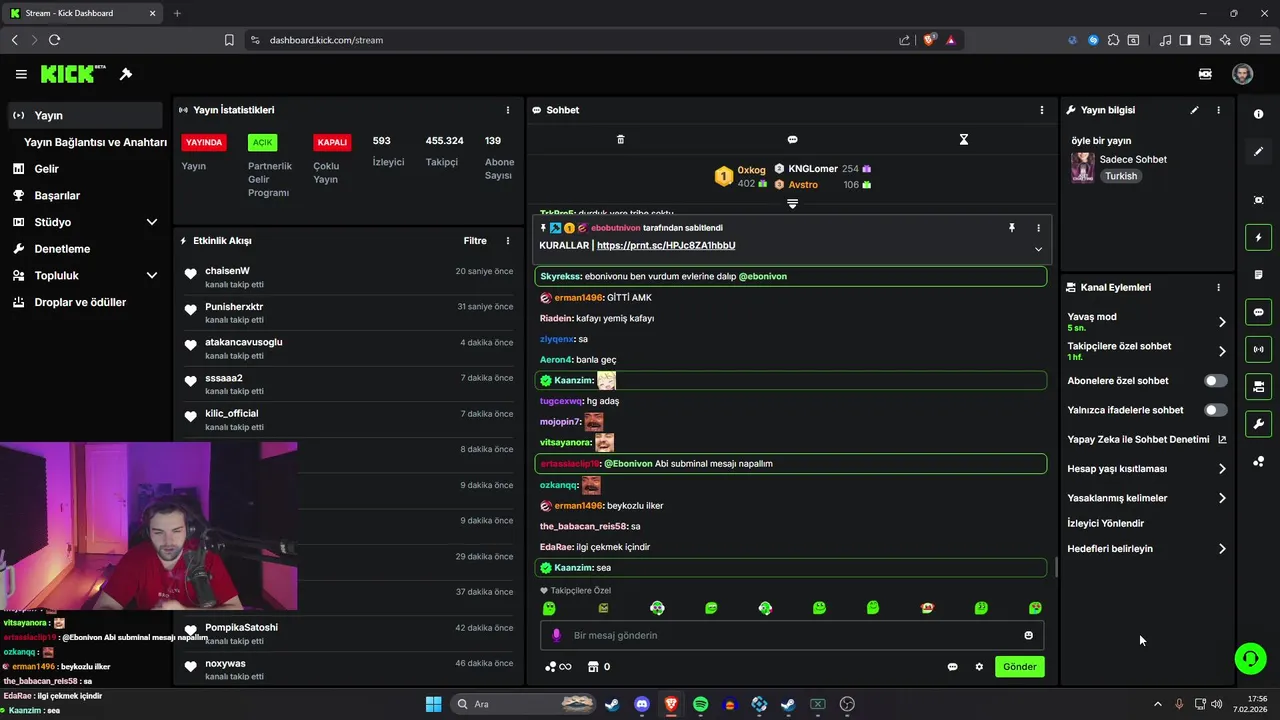Viewport: 1280px width, 720px height.
Task: Open three-dot menu on pinned message
Action: coord(1038,228)
